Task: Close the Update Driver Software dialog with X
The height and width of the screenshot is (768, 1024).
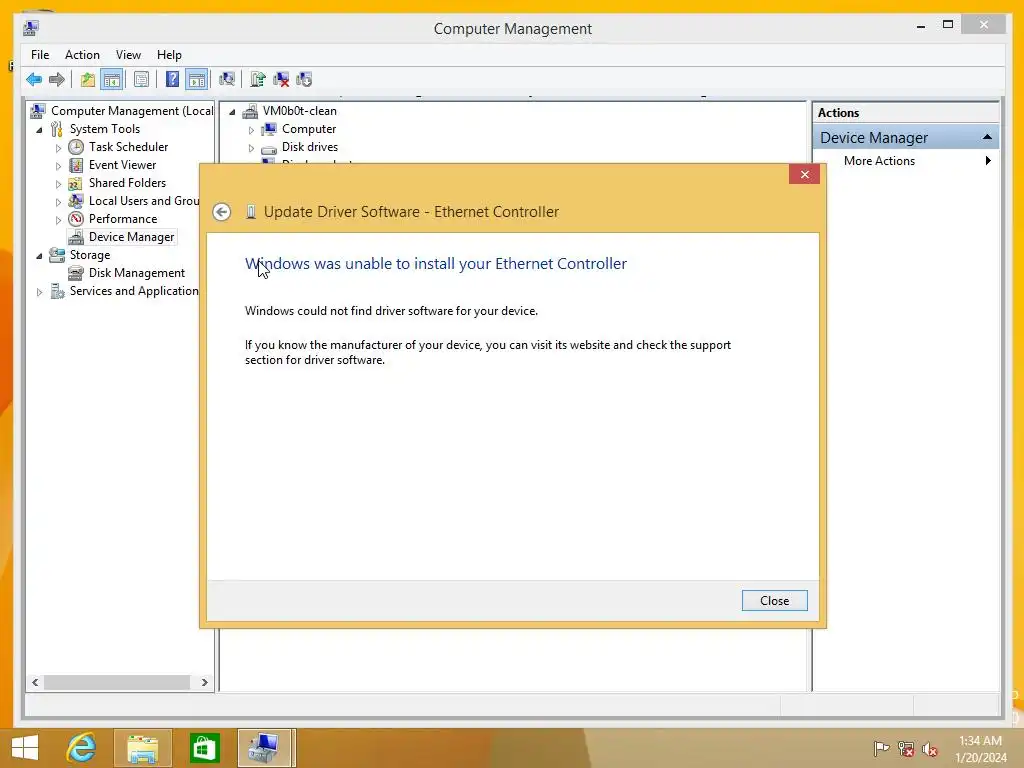Action: coord(804,174)
